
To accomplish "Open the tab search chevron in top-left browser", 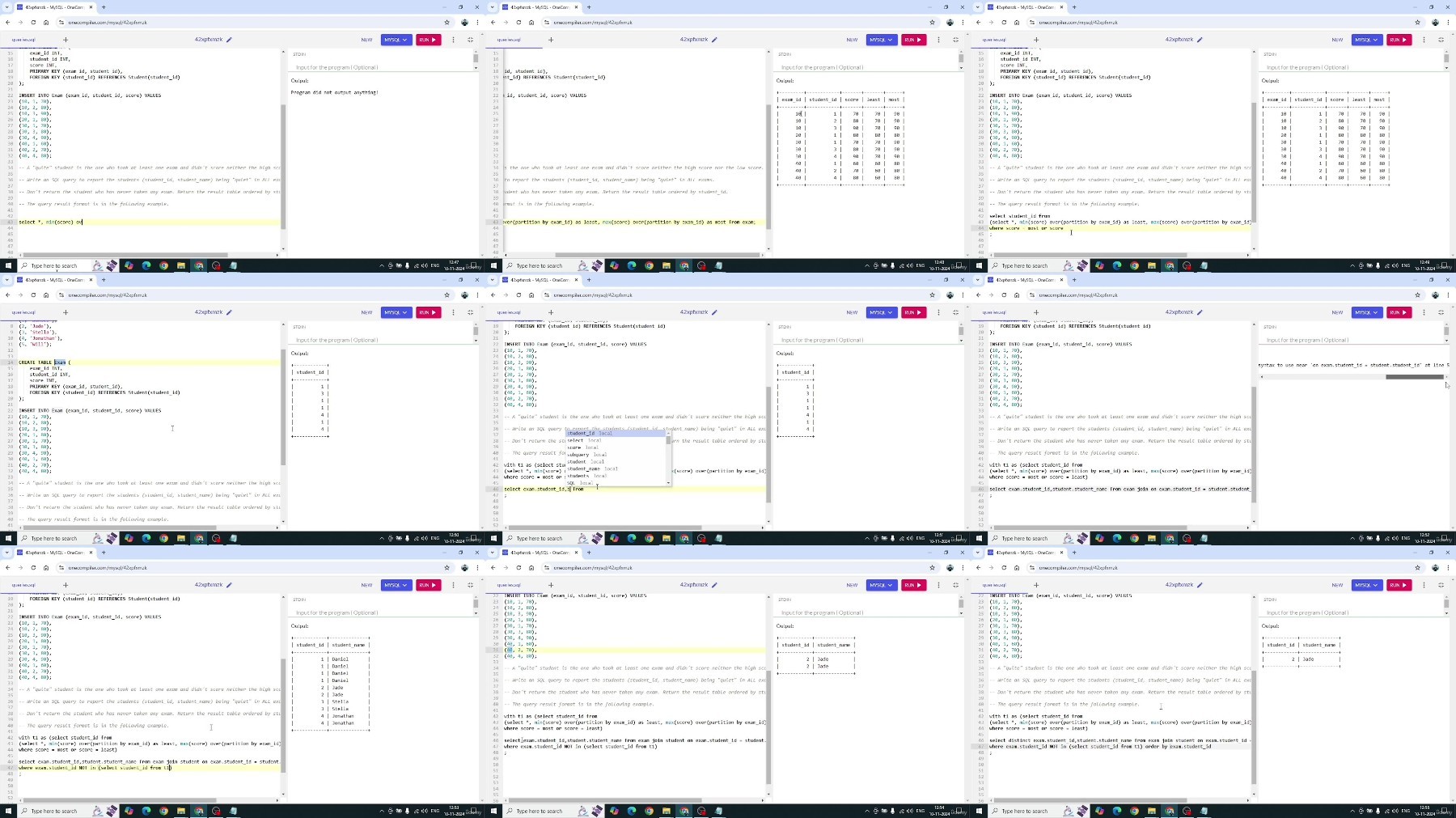I will click(x=7, y=7).
